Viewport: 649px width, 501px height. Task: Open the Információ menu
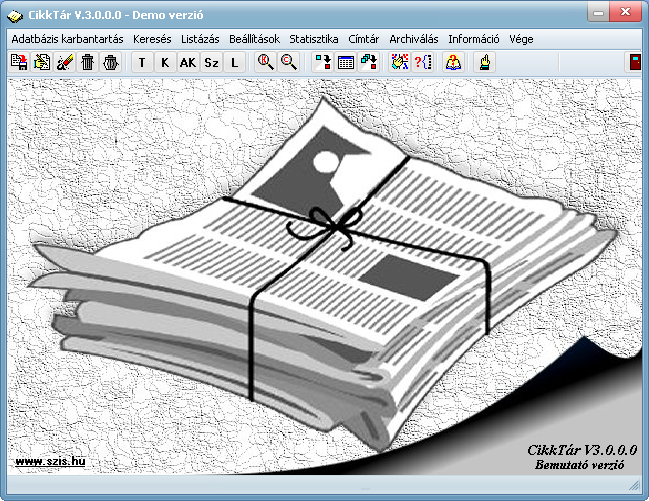[x=474, y=39]
